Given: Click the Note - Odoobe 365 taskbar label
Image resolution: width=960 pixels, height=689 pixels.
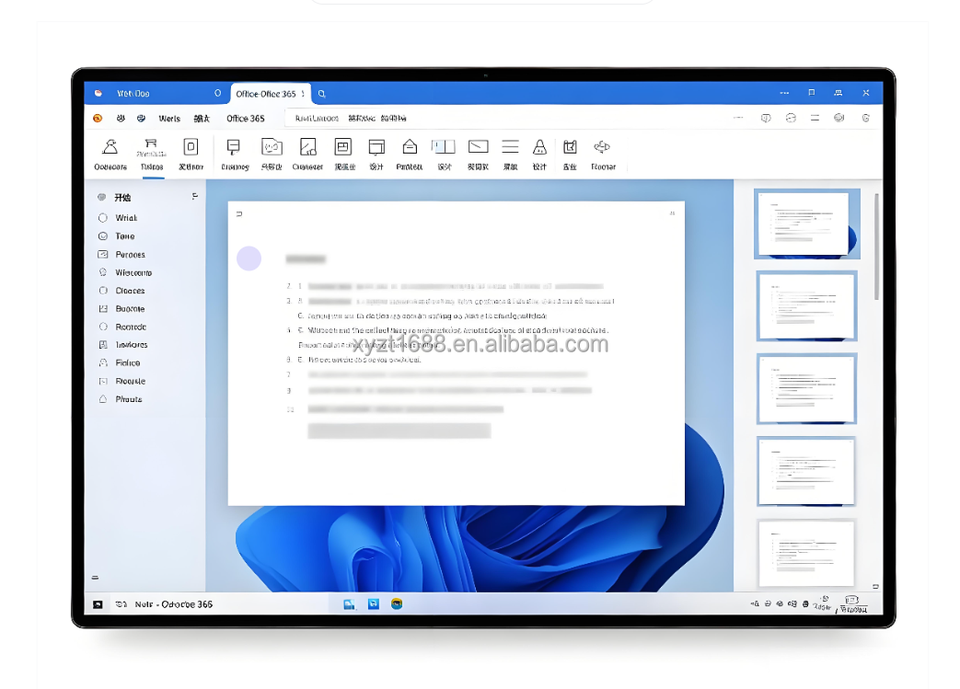Looking at the screenshot, I should (174, 604).
